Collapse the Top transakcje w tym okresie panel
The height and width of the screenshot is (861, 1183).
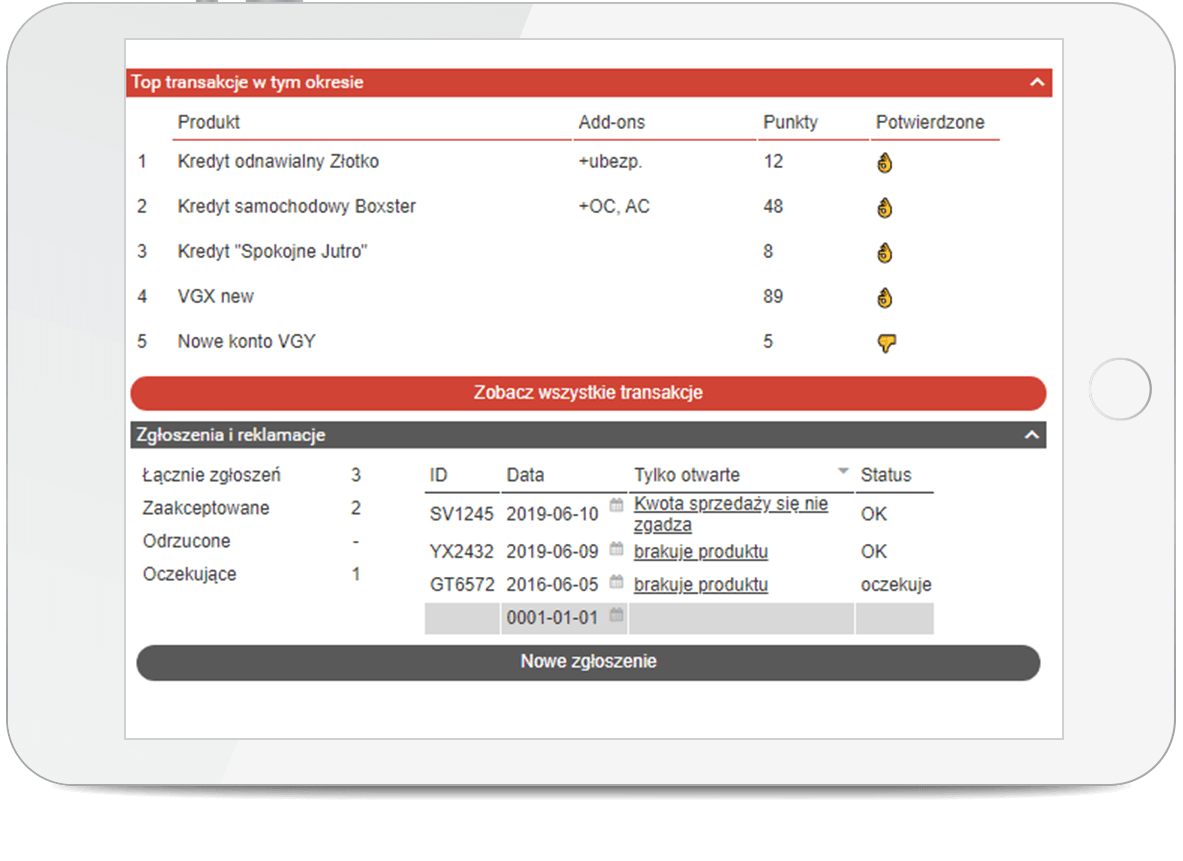point(1036,83)
